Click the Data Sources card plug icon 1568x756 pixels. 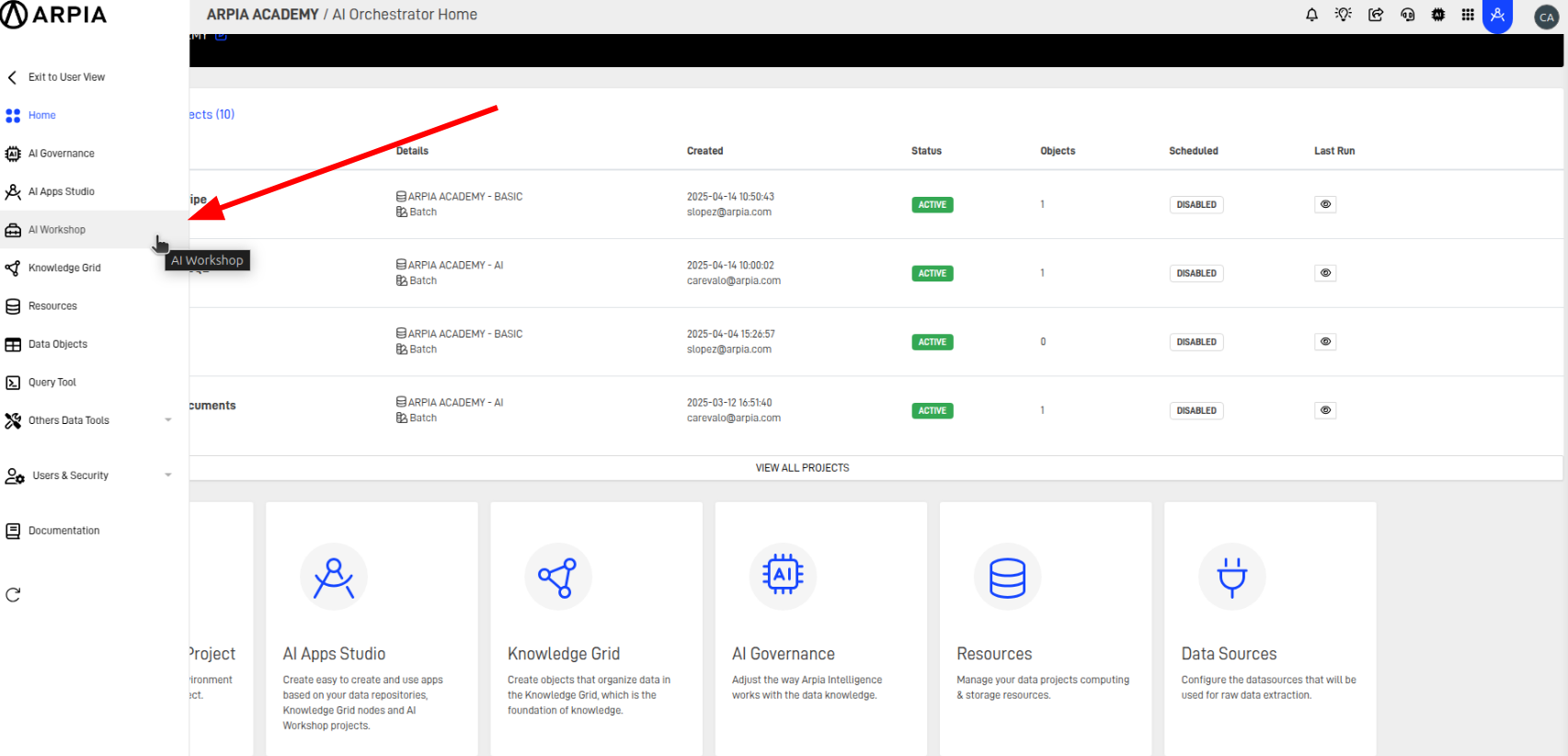(x=1232, y=577)
